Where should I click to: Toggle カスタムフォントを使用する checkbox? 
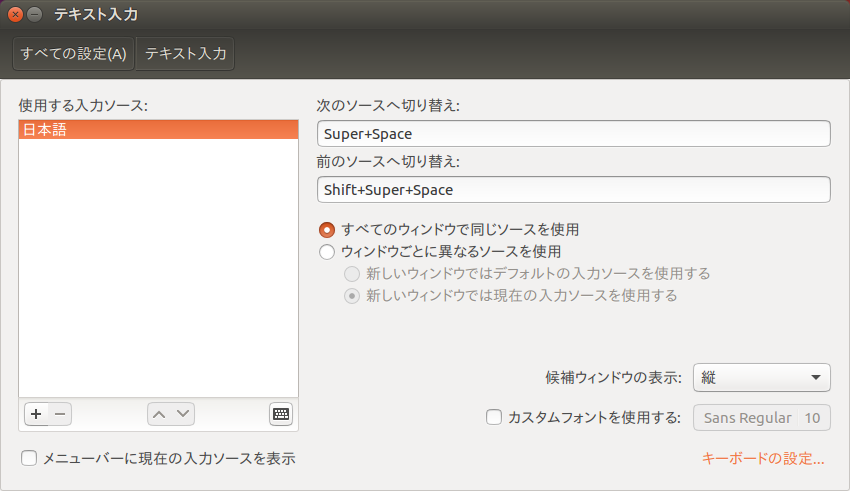[493, 418]
